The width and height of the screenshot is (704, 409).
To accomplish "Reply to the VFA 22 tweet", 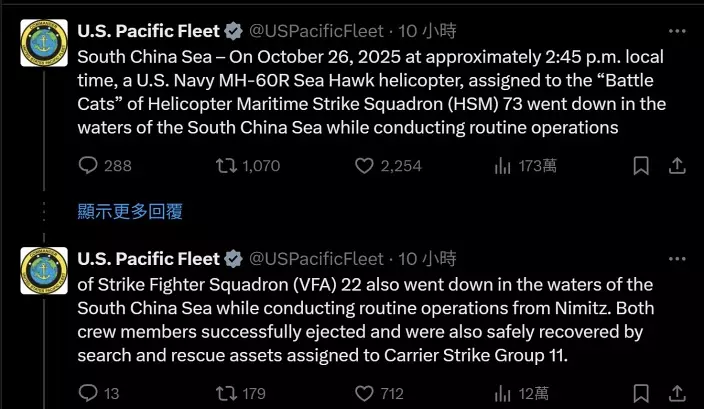I will (x=88, y=393).
